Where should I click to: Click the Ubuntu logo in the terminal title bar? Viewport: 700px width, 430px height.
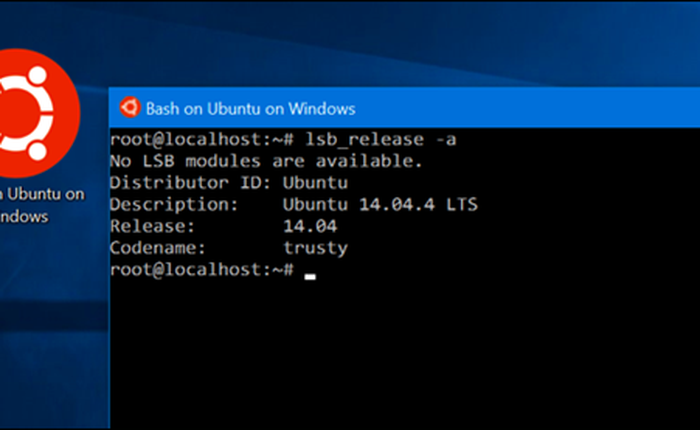[130, 108]
